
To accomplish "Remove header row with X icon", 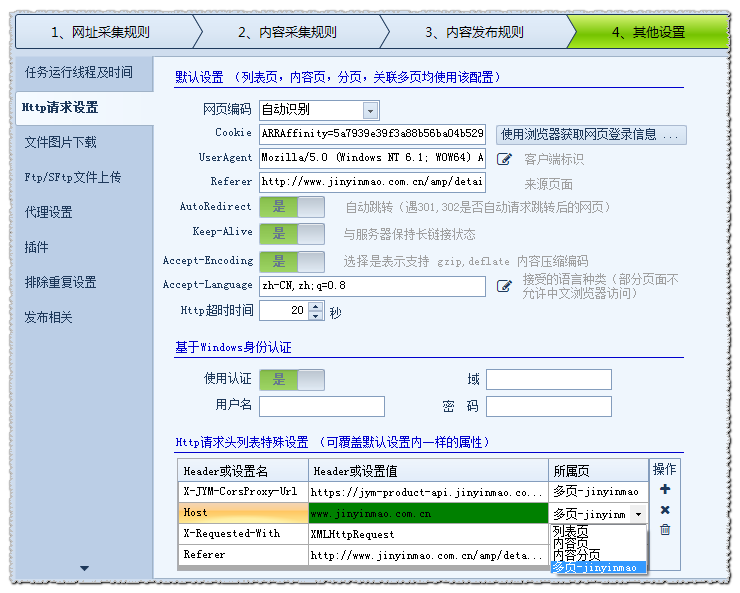I will pyautogui.click(x=665, y=510).
